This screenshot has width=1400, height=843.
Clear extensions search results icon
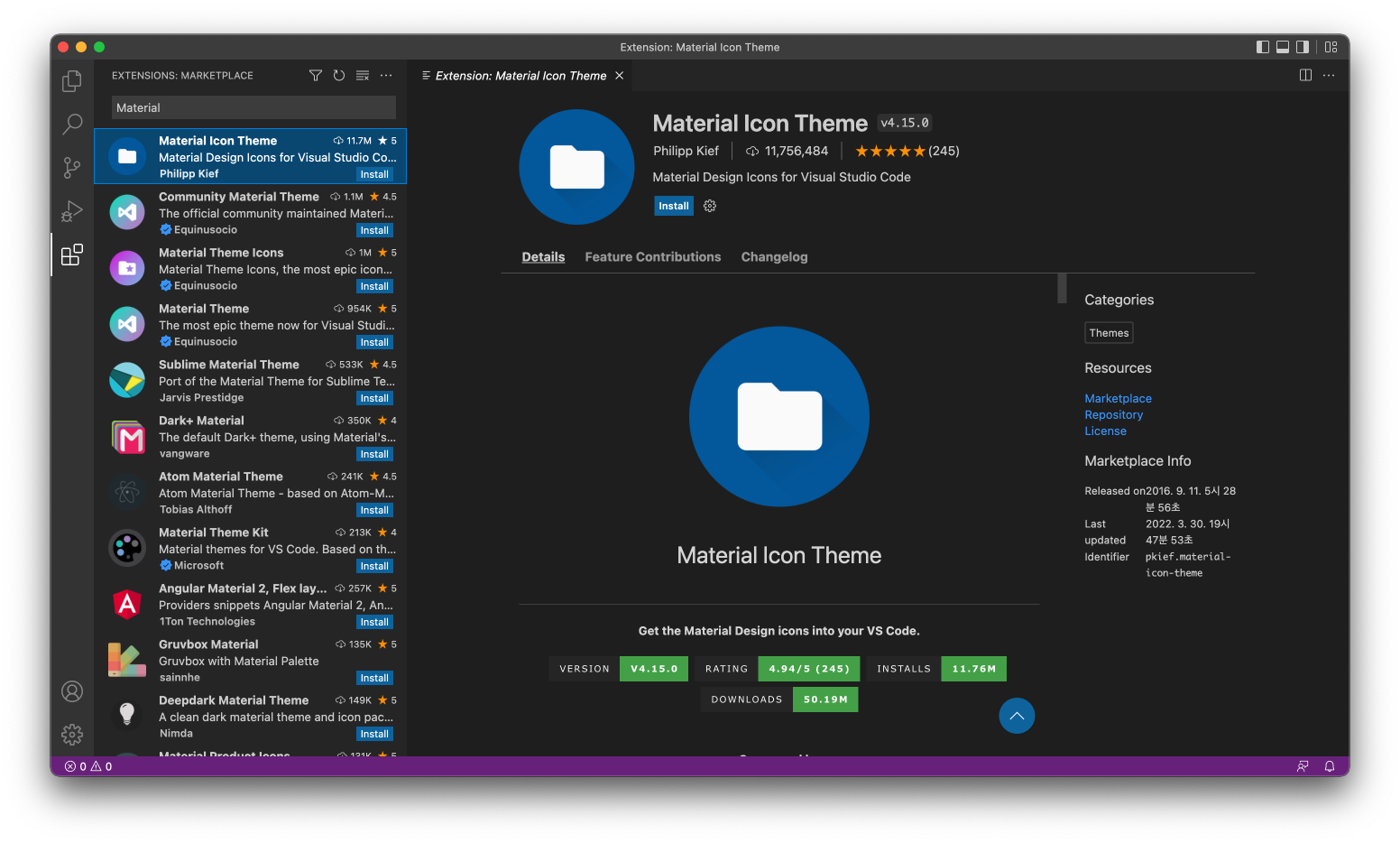363,76
